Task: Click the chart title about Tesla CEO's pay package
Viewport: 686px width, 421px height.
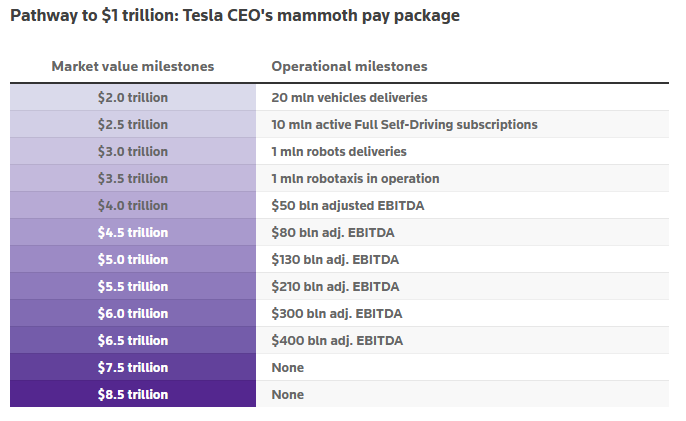Action: click(x=235, y=17)
